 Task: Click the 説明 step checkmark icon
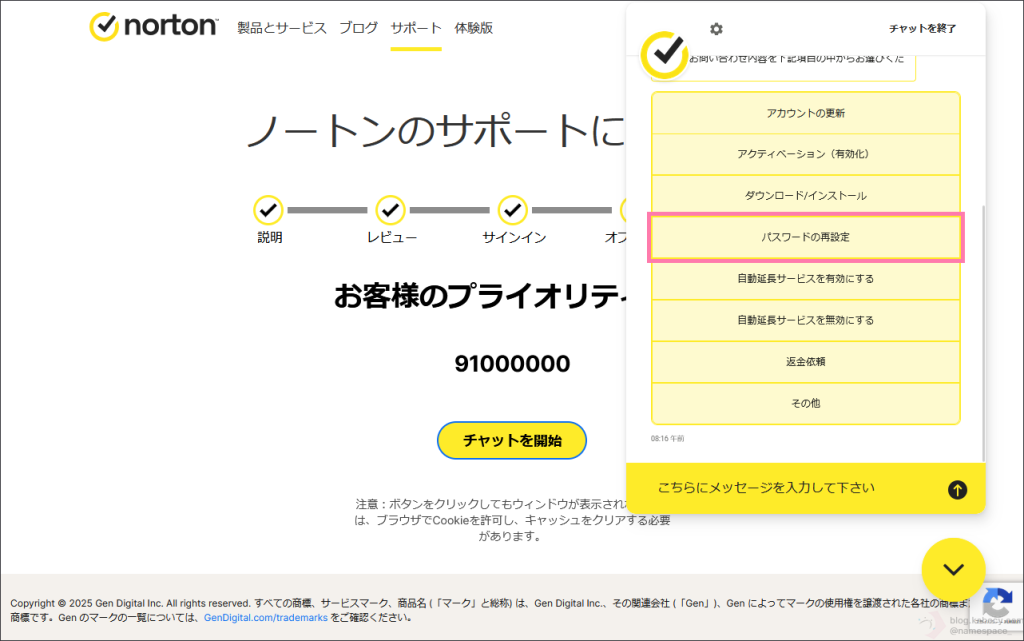(268, 210)
